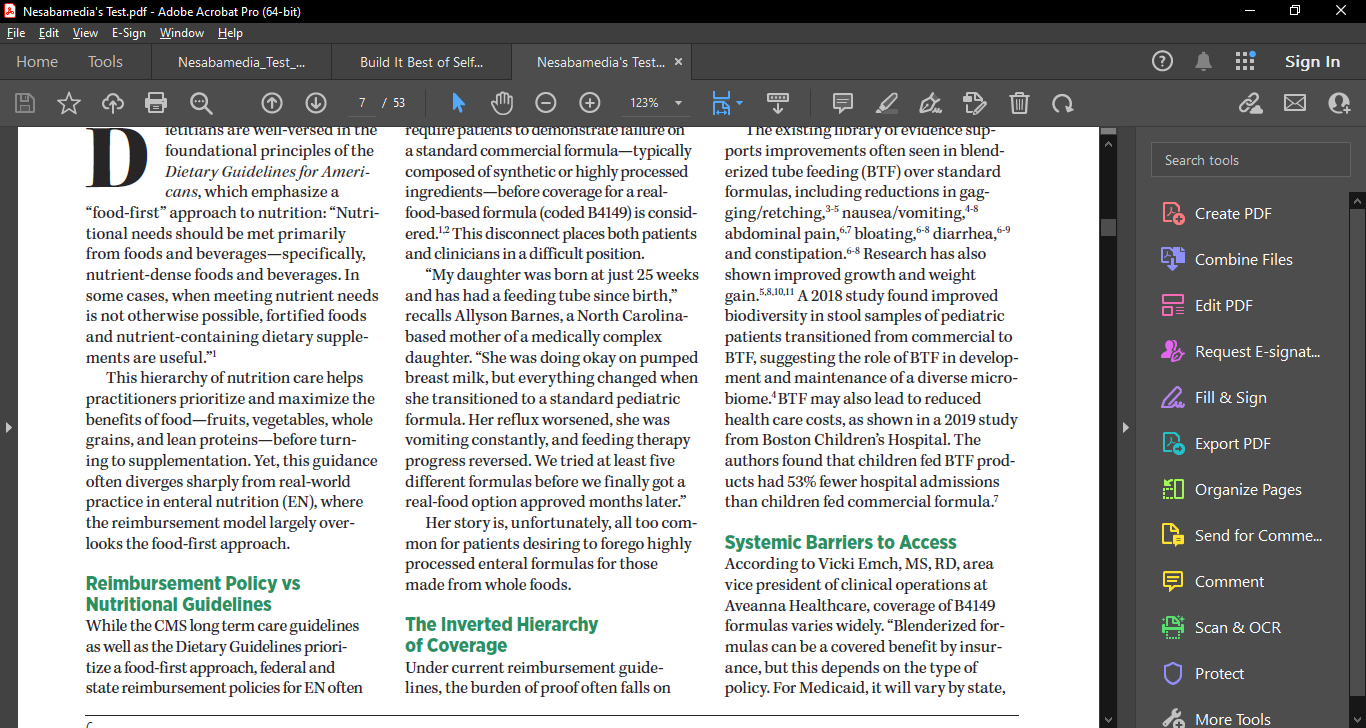
Task: Open the E-Sign menu
Action: (x=128, y=33)
